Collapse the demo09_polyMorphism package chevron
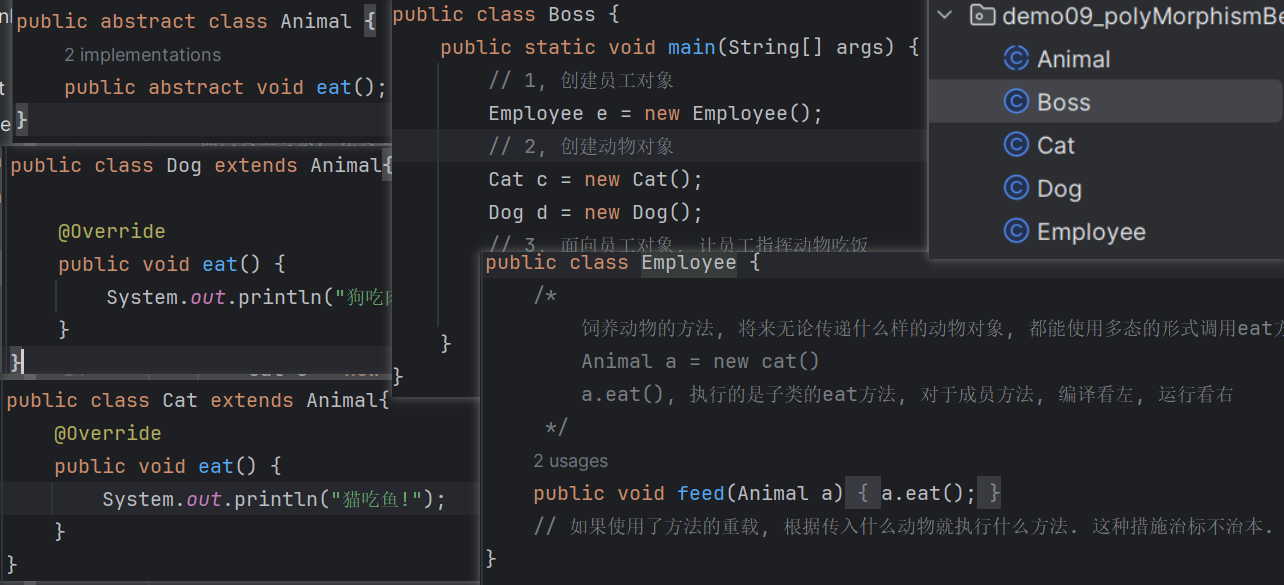Viewport: 1284px width, 585px height. click(944, 15)
